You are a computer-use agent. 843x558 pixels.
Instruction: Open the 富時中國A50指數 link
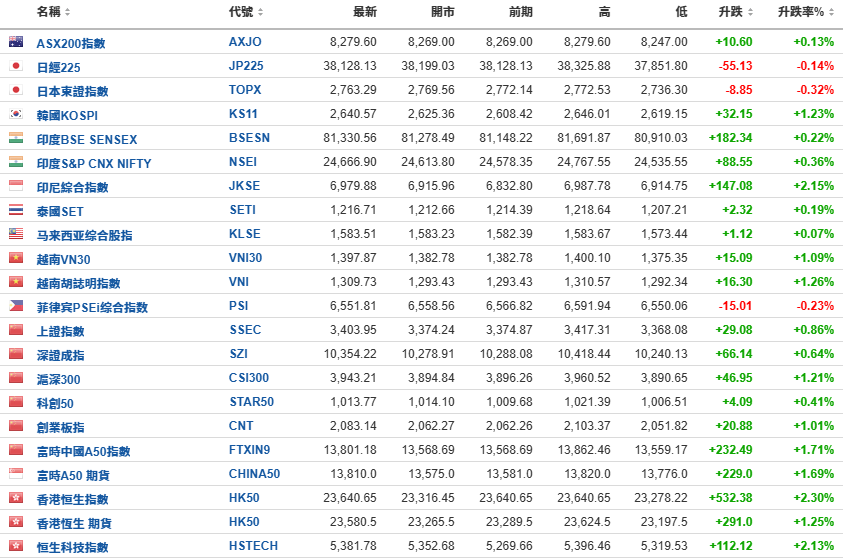tap(83, 452)
